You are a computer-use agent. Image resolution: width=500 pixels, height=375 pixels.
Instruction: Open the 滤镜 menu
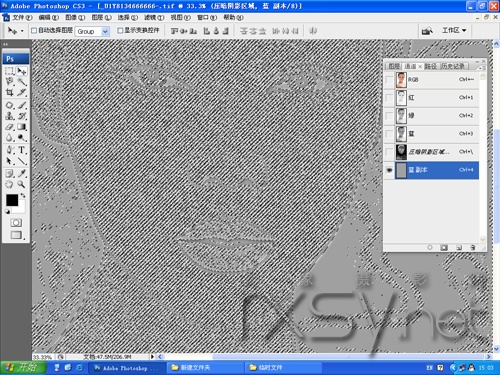tap(154, 17)
